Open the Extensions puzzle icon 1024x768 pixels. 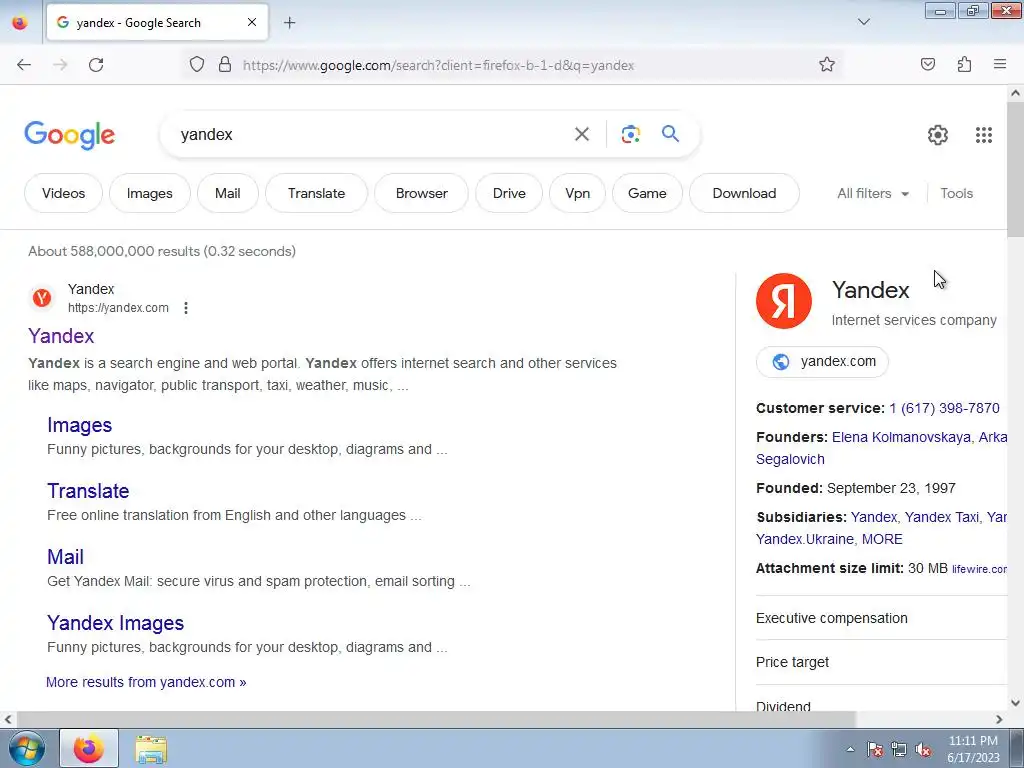pos(965,65)
